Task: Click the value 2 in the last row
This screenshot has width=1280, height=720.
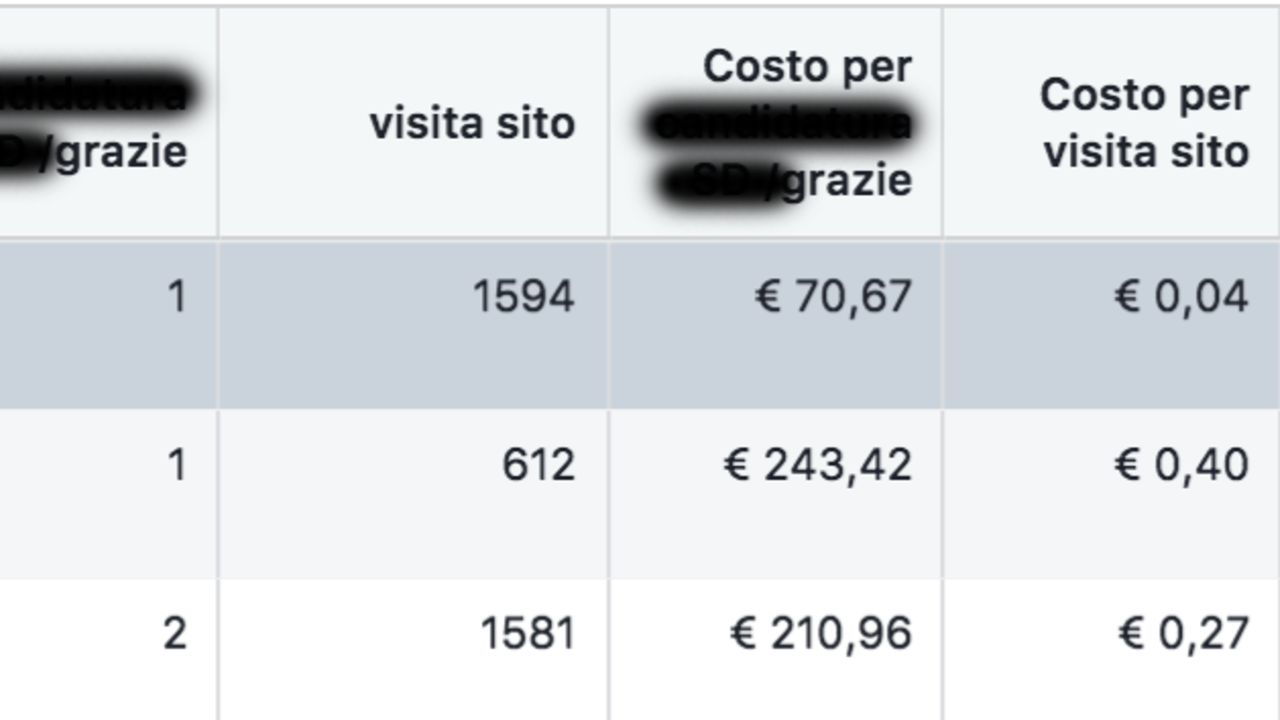Action: coord(174,634)
